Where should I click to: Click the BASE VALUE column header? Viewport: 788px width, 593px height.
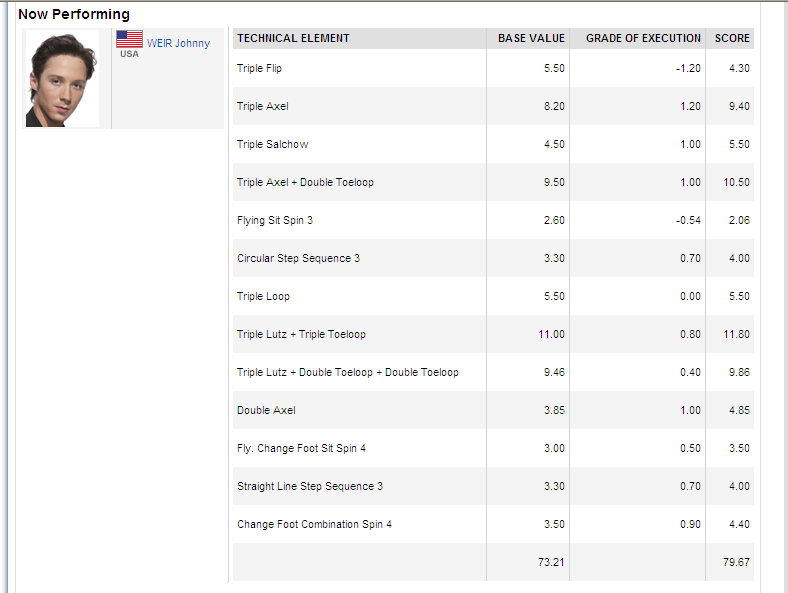(531, 38)
